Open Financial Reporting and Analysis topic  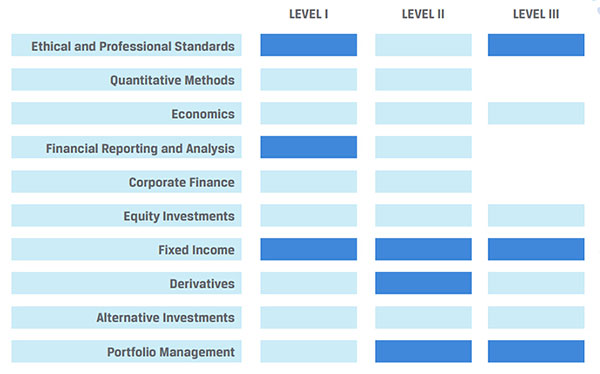pyautogui.click(x=126, y=147)
